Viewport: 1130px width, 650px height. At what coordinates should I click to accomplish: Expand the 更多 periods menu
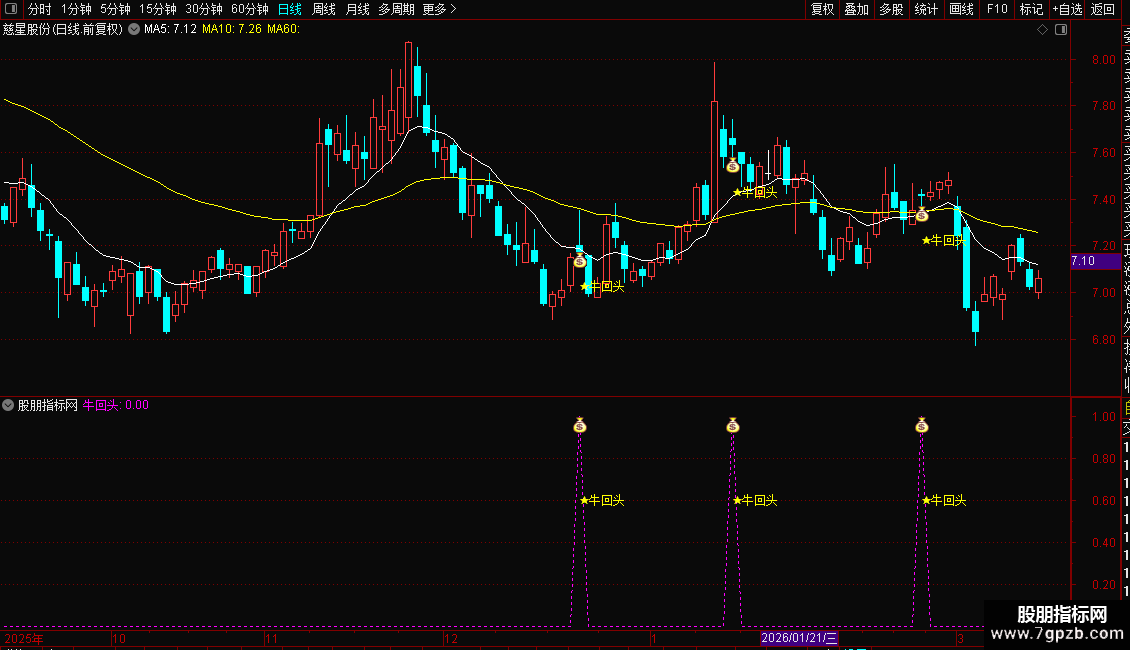tap(440, 9)
